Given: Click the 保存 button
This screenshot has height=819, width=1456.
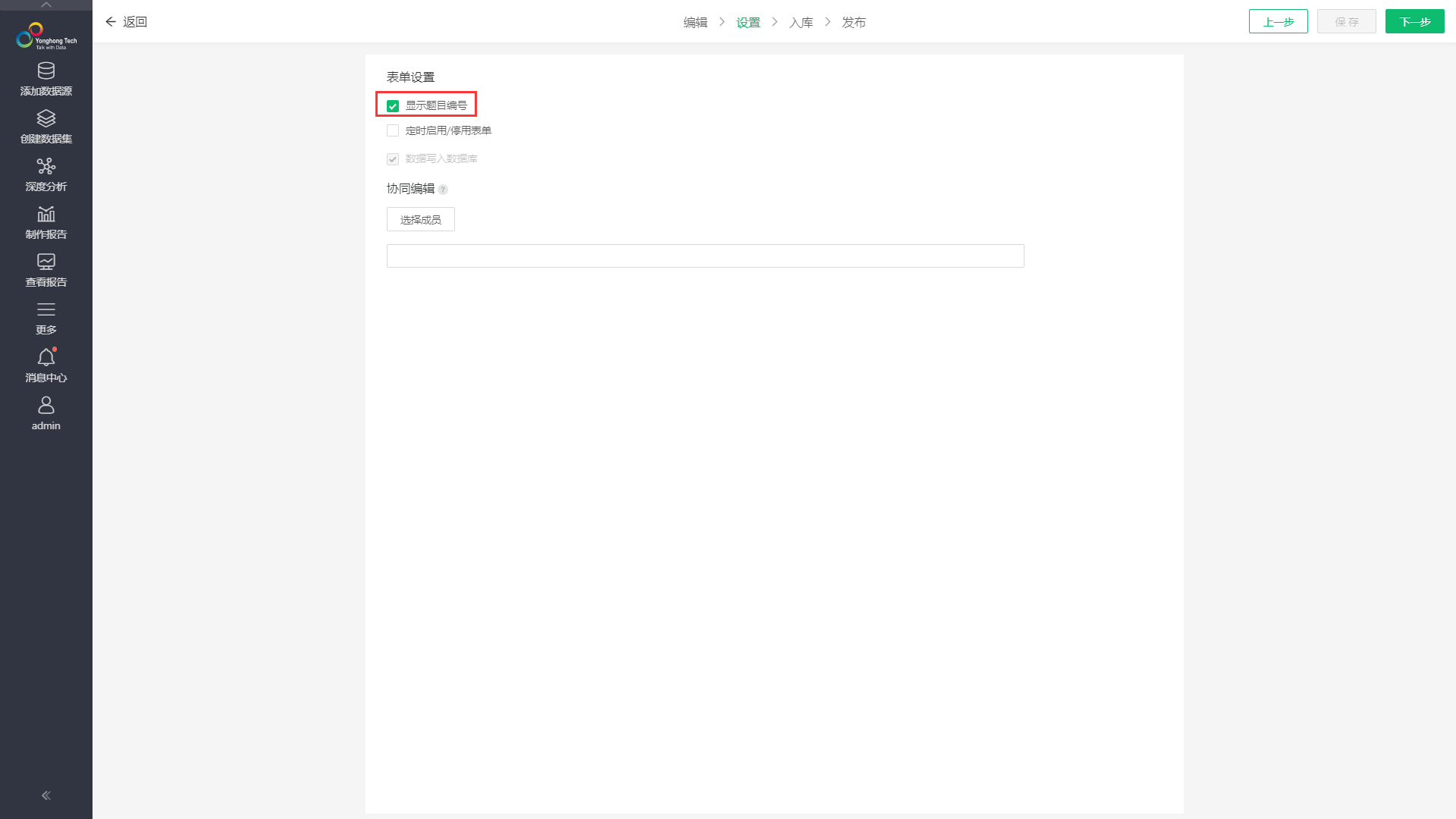Looking at the screenshot, I should click(x=1347, y=21).
